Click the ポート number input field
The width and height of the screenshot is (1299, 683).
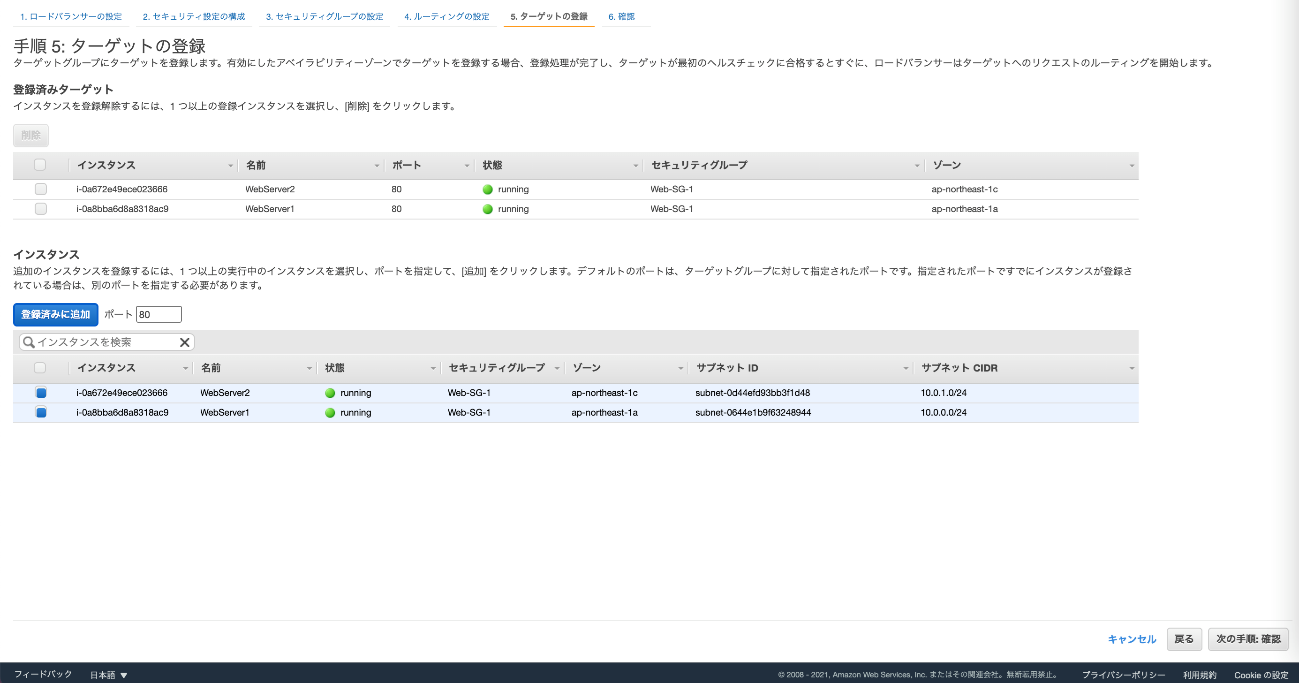coord(159,315)
